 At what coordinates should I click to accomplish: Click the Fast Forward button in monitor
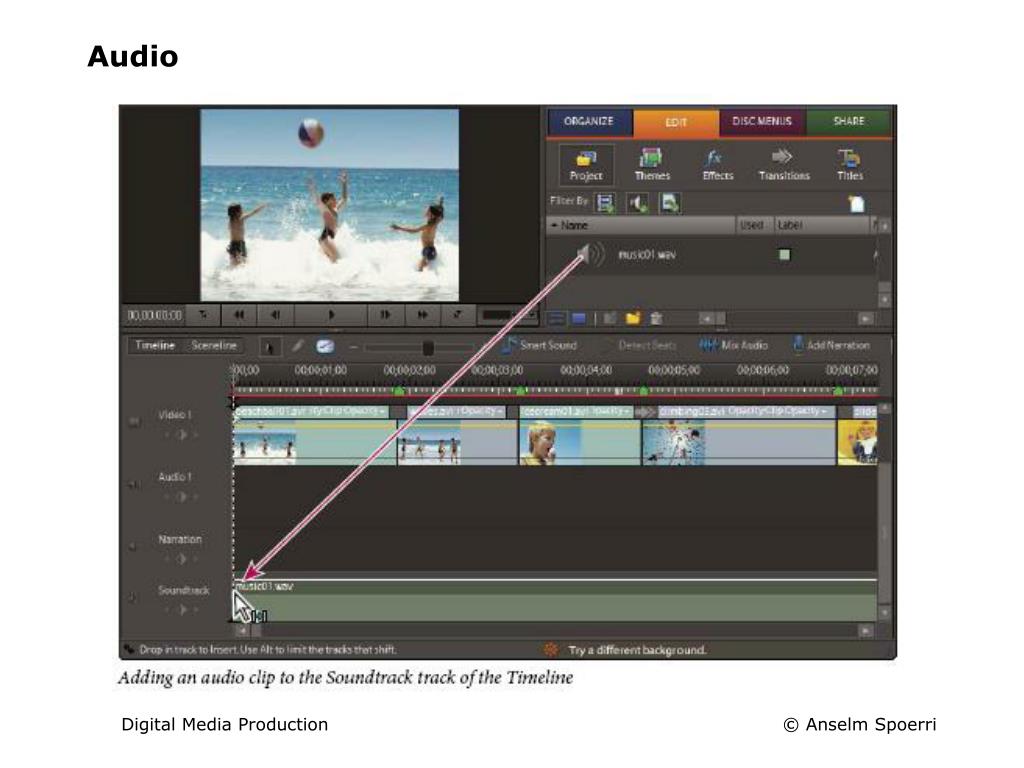click(423, 315)
